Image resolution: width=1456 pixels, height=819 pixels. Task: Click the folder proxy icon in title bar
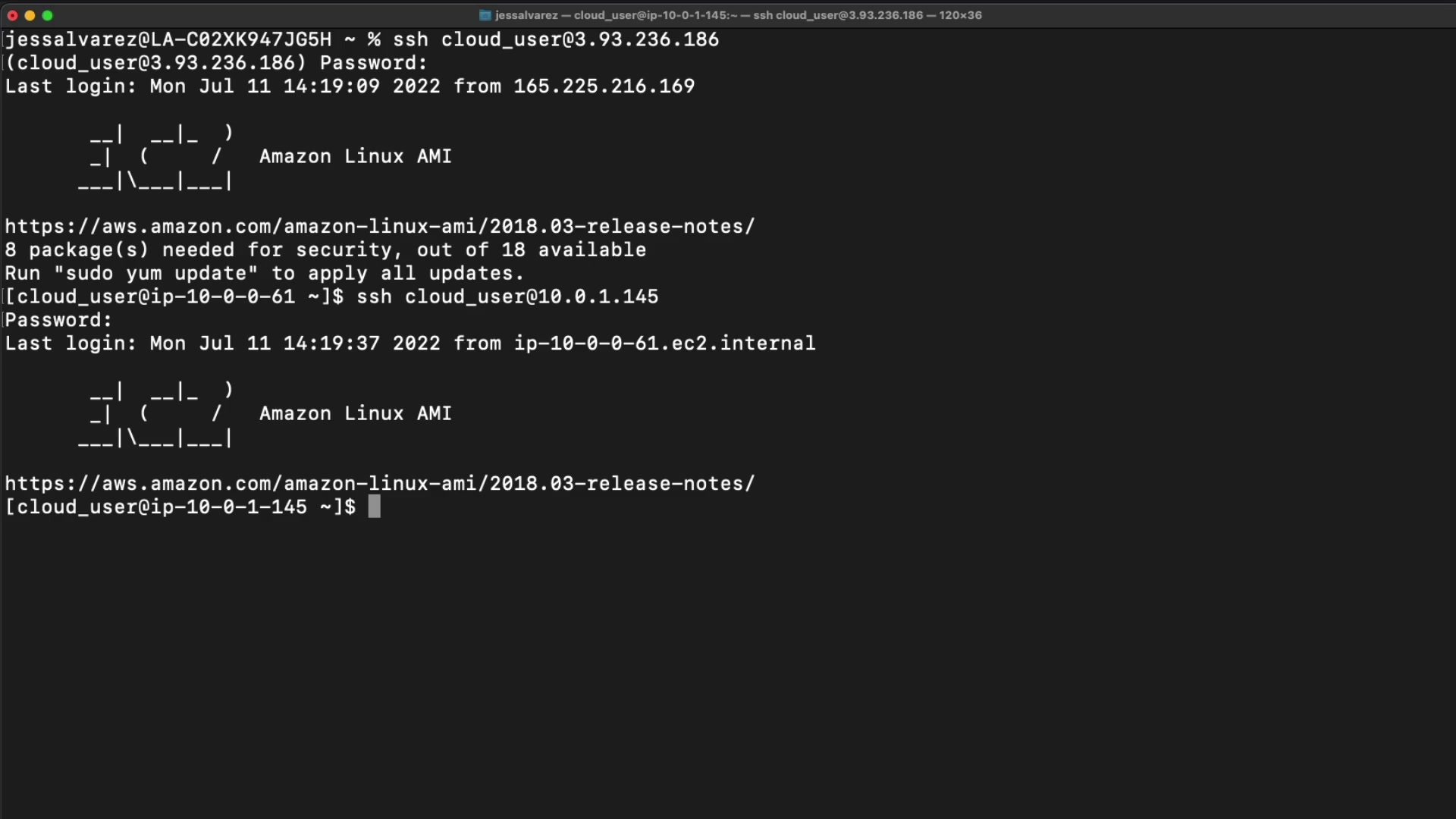pyautogui.click(x=485, y=15)
